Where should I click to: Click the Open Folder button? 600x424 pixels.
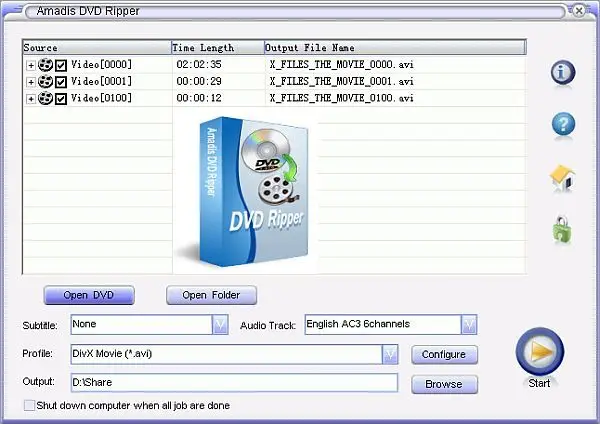tap(211, 295)
